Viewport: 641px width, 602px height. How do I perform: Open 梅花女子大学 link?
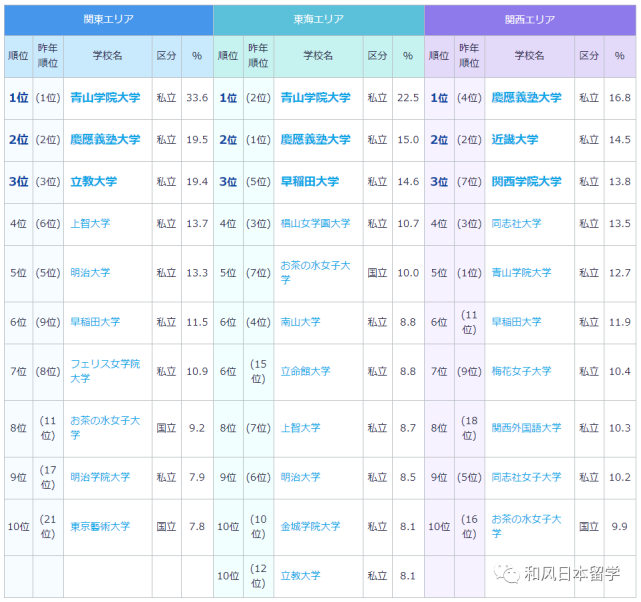click(x=521, y=371)
